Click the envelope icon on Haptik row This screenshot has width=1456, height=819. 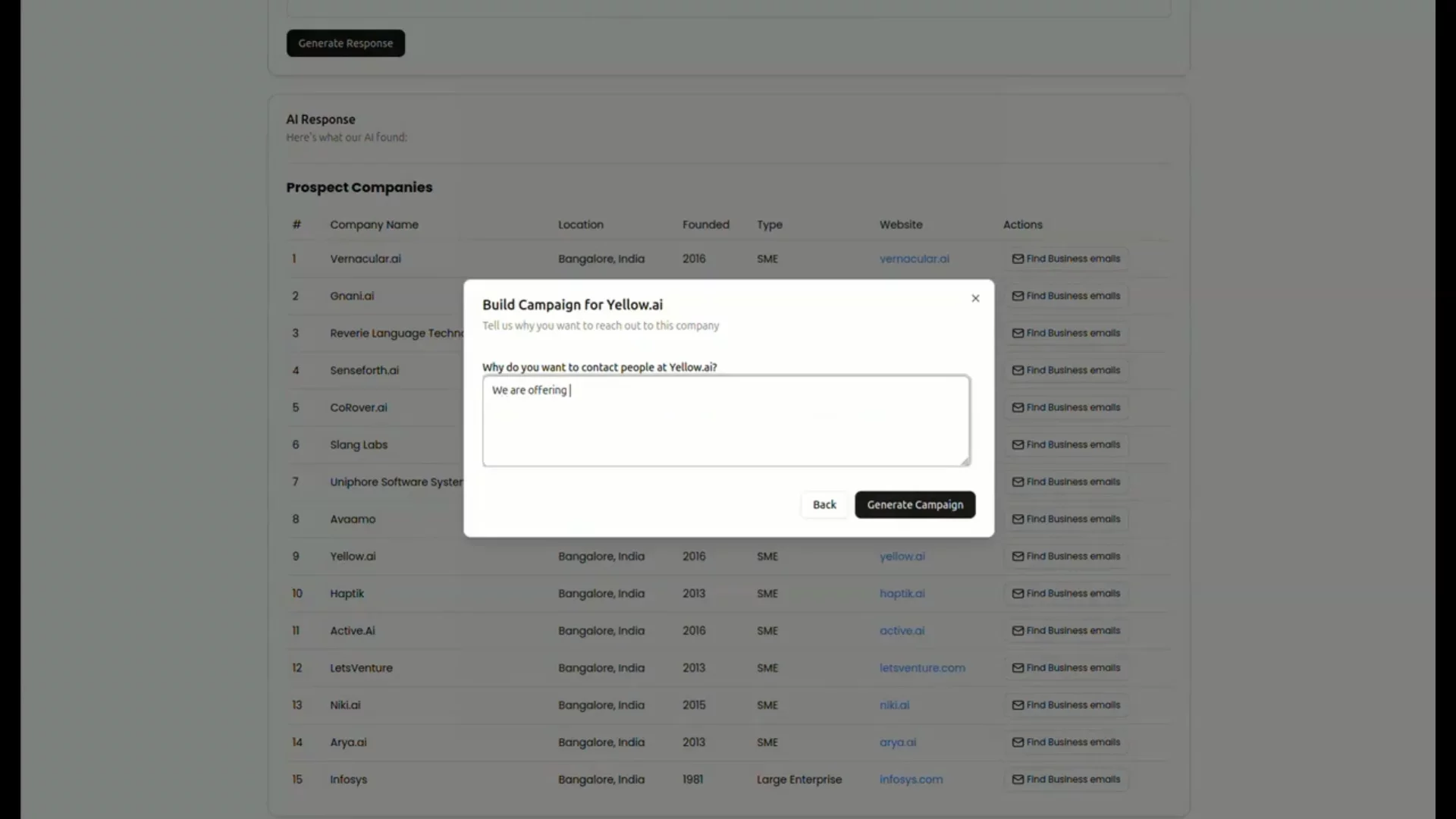tap(1018, 593)
